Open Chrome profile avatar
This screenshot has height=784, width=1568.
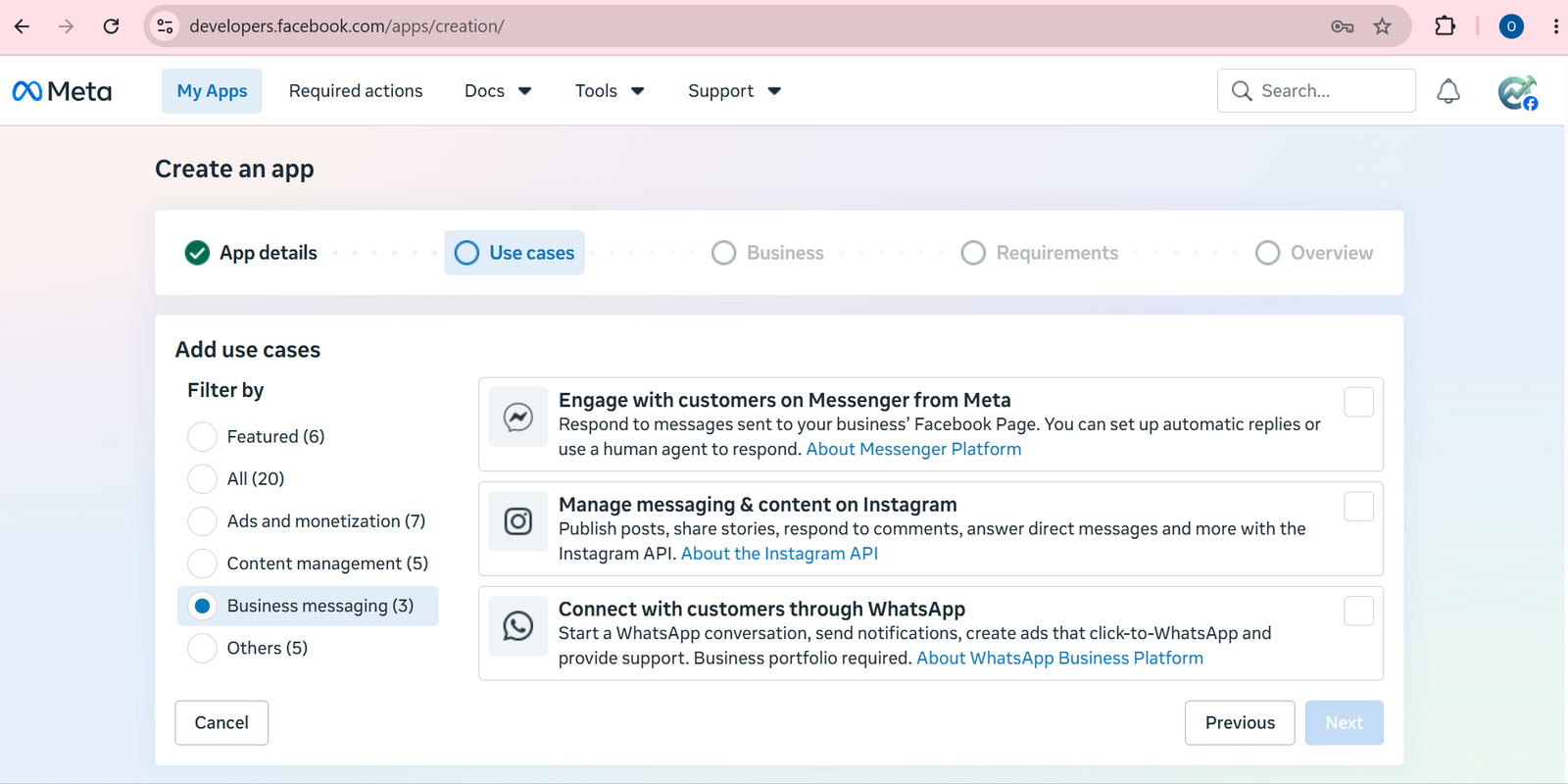[1511, 26]
